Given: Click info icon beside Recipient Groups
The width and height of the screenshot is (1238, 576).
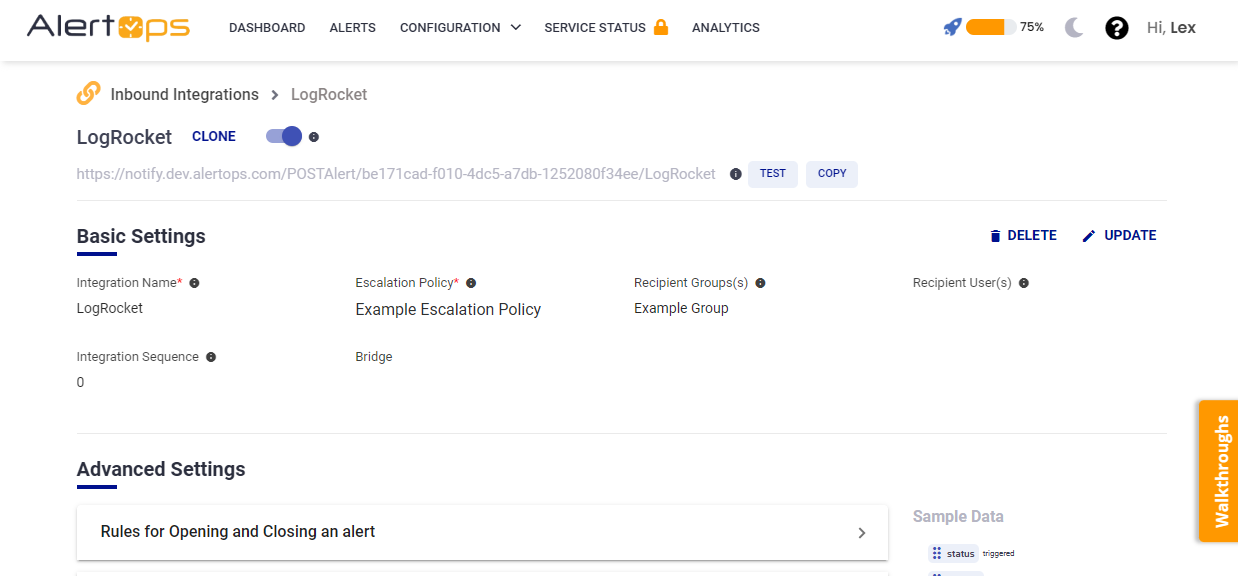Looking at the screenshot, I should pos(760,283).
